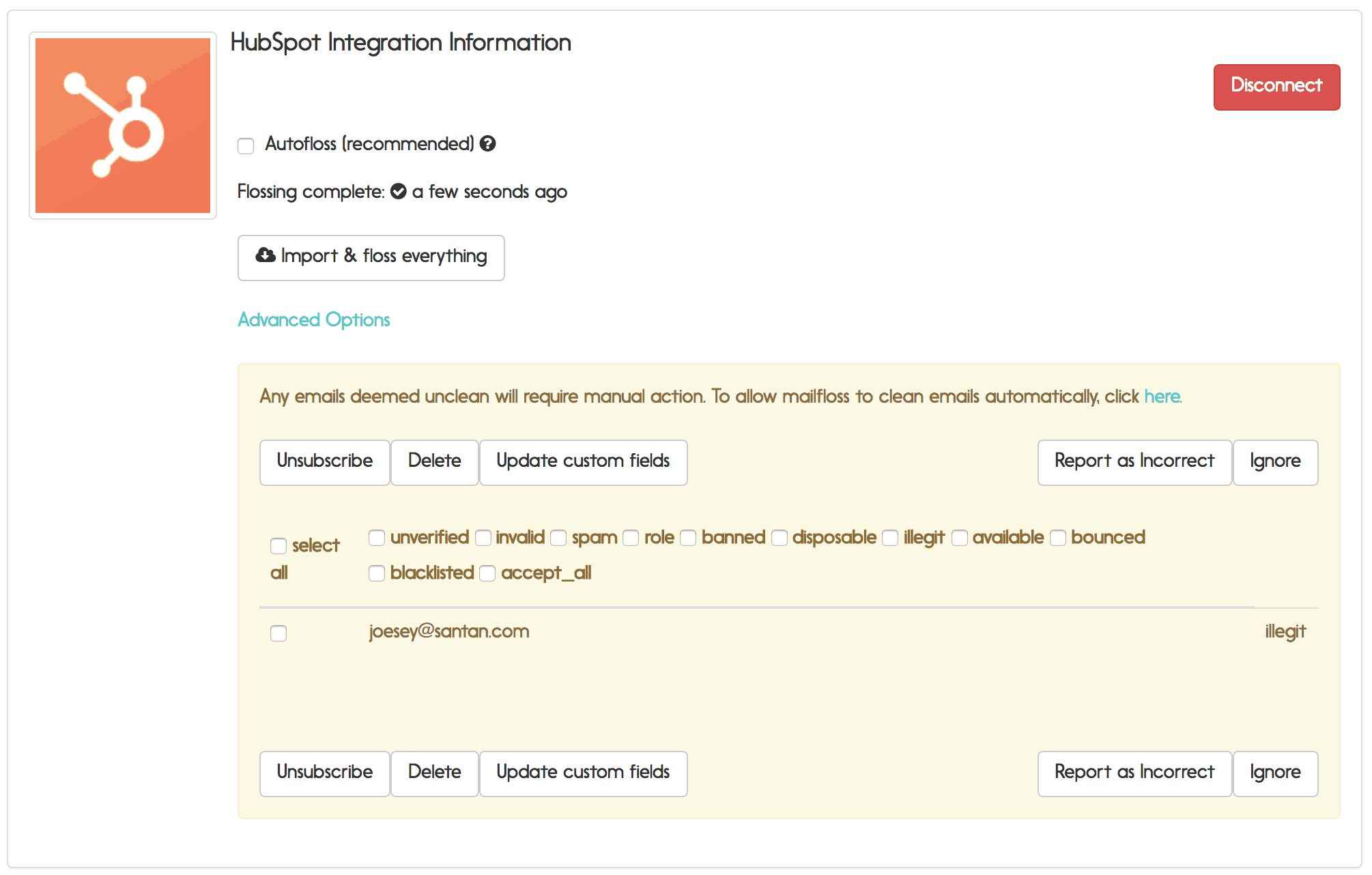
Task: Check the blacklisted filter checkbox
Action: click(377, 573)
